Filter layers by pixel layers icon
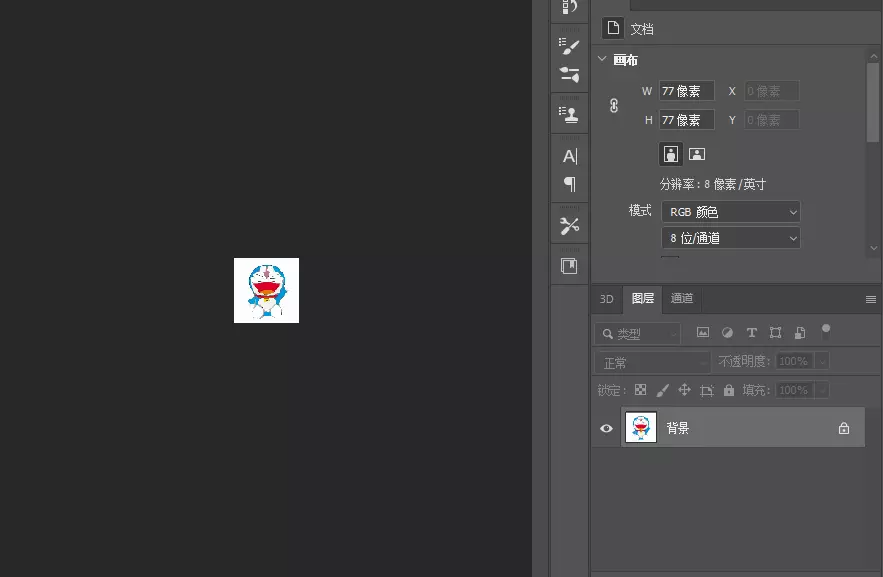This screenshot has height=577, width=883. coord(703,332)
